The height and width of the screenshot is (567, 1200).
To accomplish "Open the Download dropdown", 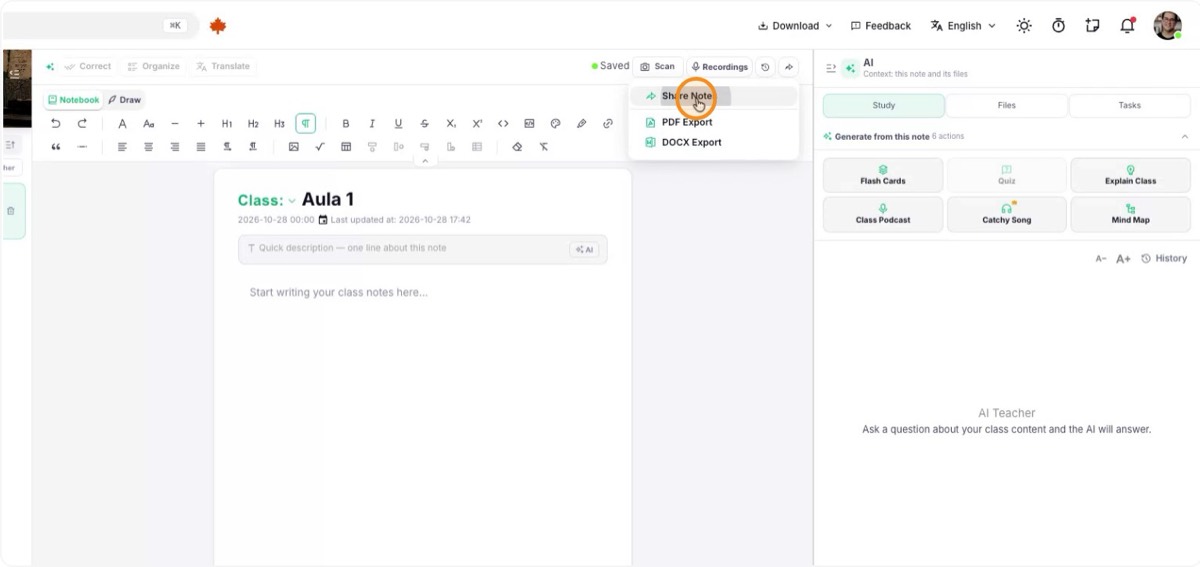I will tap(795, 26).
